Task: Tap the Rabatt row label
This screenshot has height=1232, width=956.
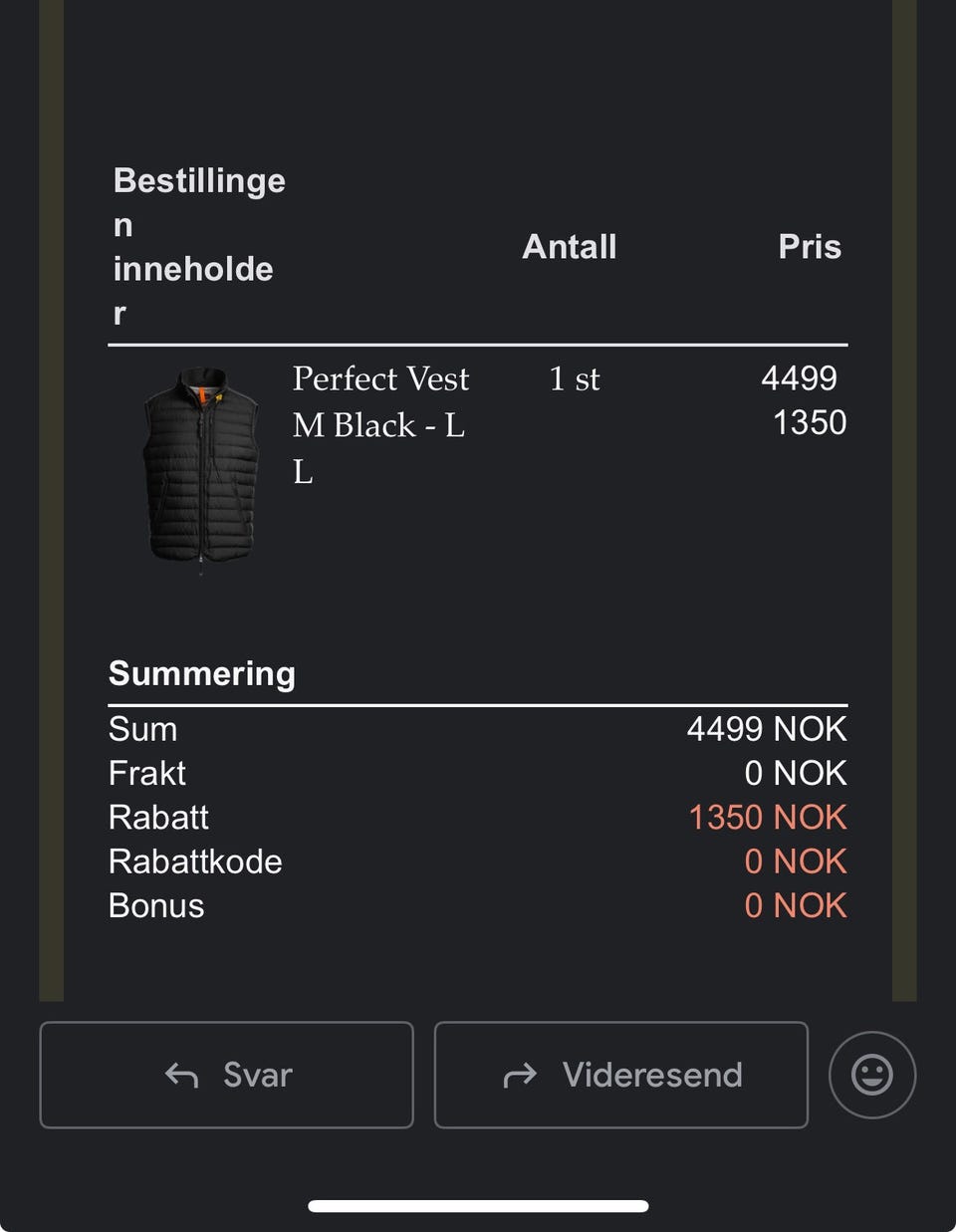Action: coord(158,817)
